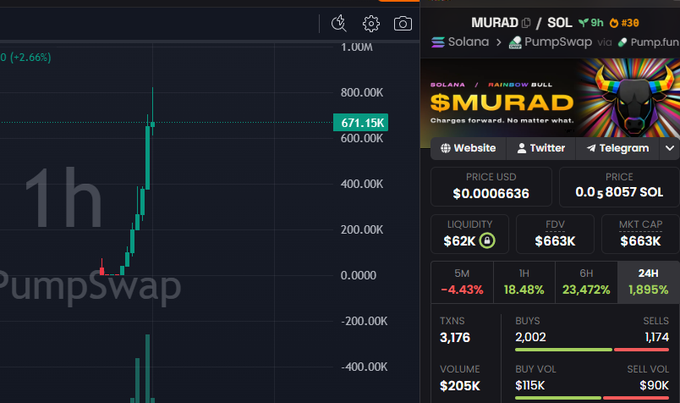Click the BUY VOL value $115K
Viewport: 680px width, 403px height.
(530, 385)
